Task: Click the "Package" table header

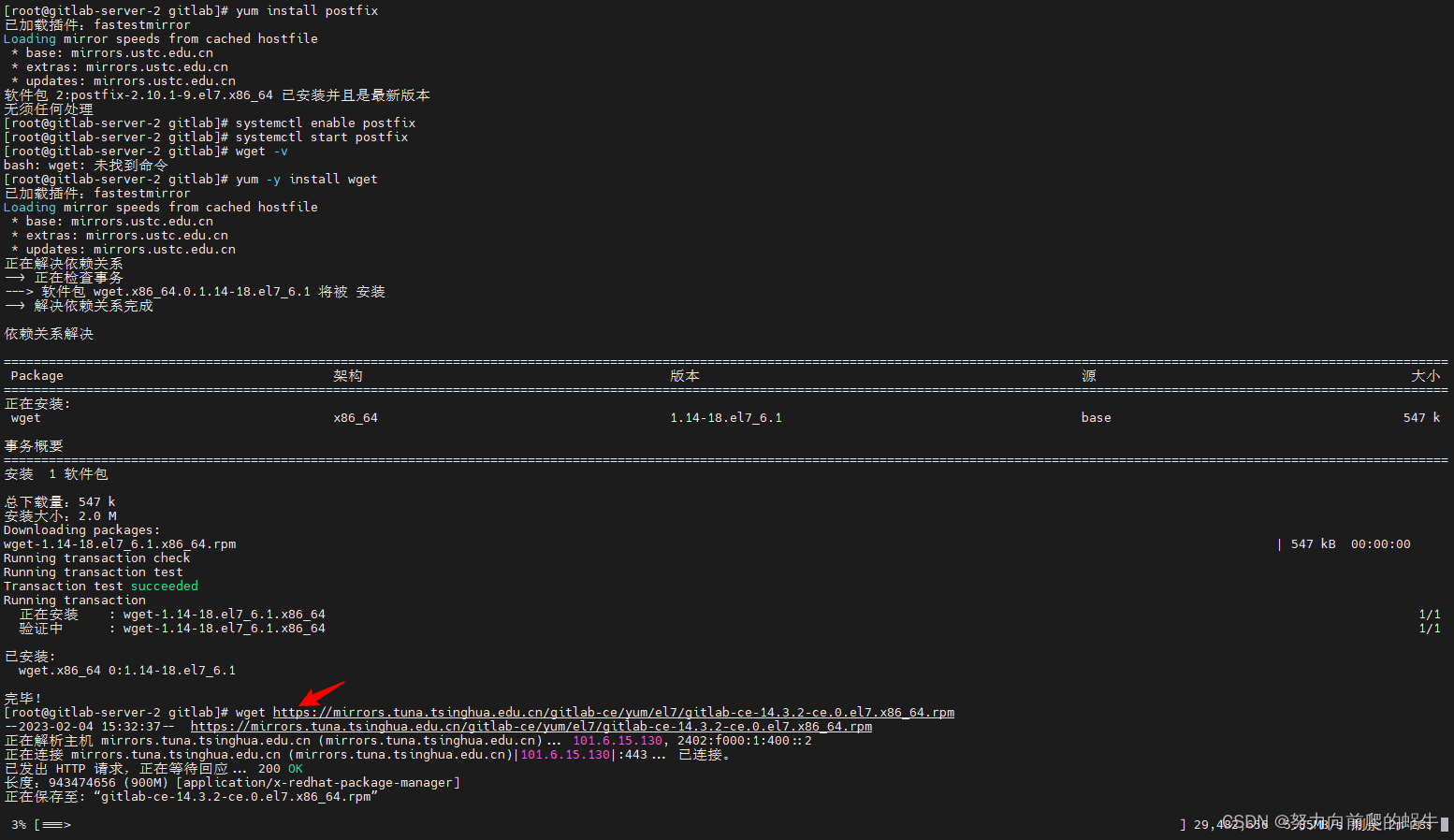Action: click(x=37, y=376)
